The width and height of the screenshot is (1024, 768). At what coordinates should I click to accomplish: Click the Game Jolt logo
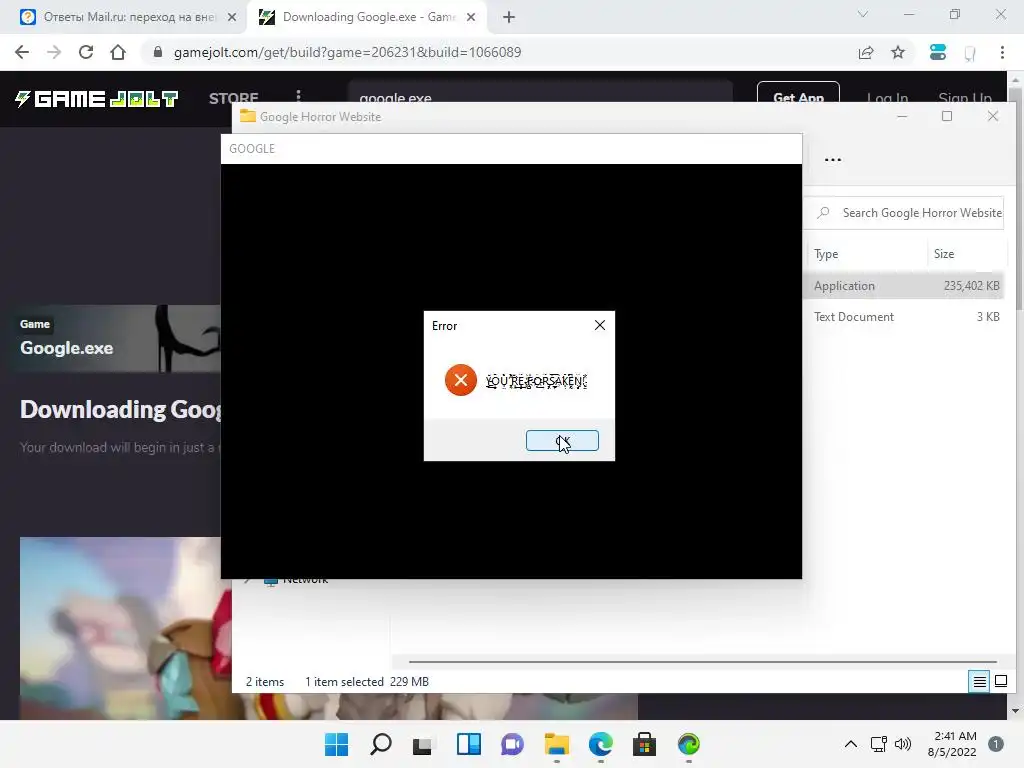pos(96,99)
